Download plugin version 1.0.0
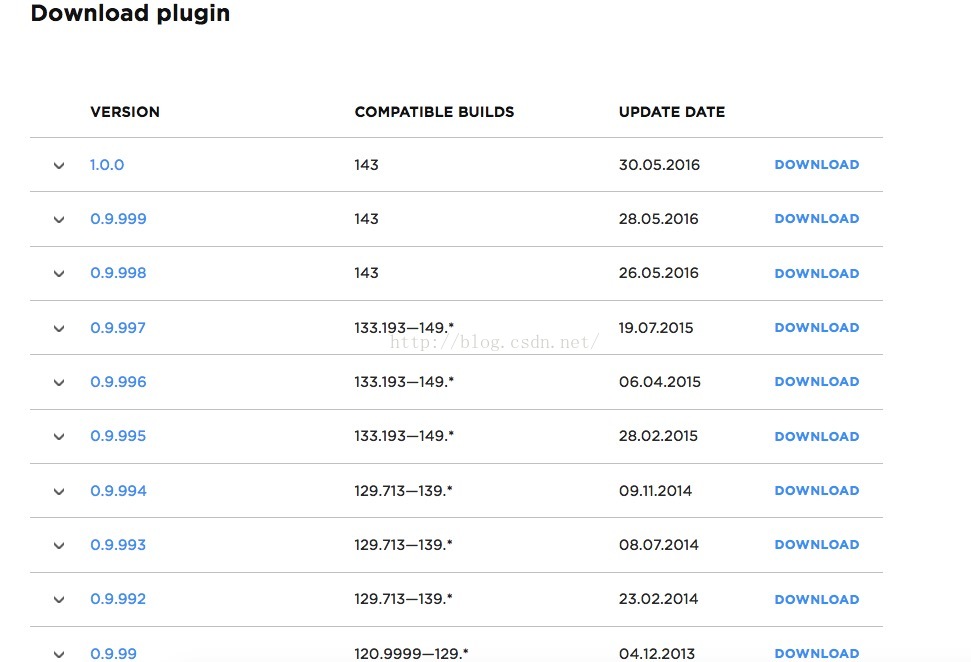The width and height of the screenshot is (971, 662). click(816, 165)
